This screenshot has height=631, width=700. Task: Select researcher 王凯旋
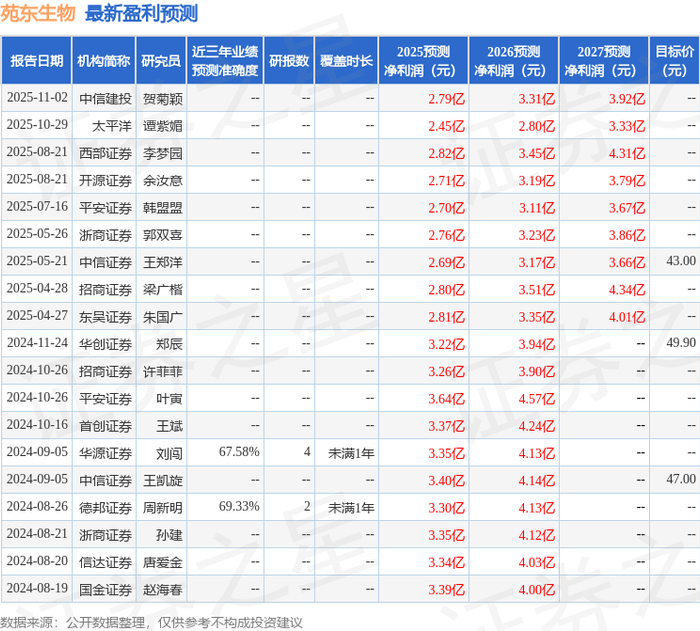pos(162,481)
